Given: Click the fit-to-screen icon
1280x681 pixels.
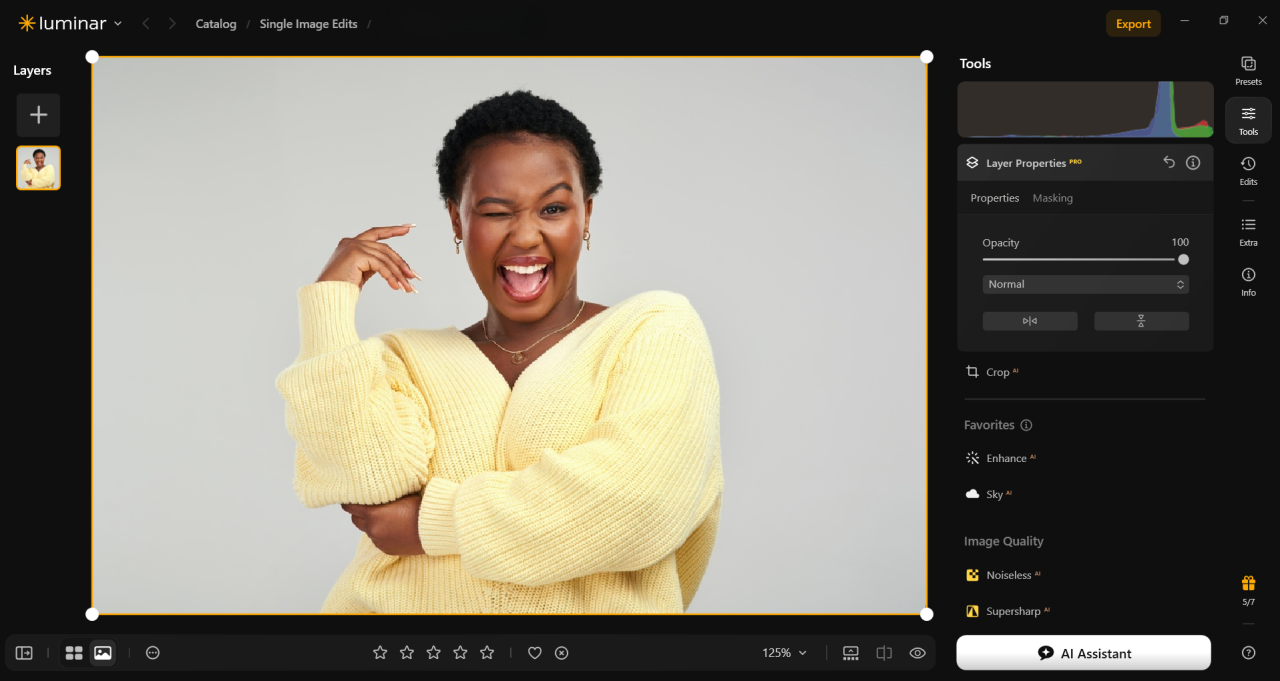Looking at the screenshot, I should pyautogui.click(x=851, y=653).
